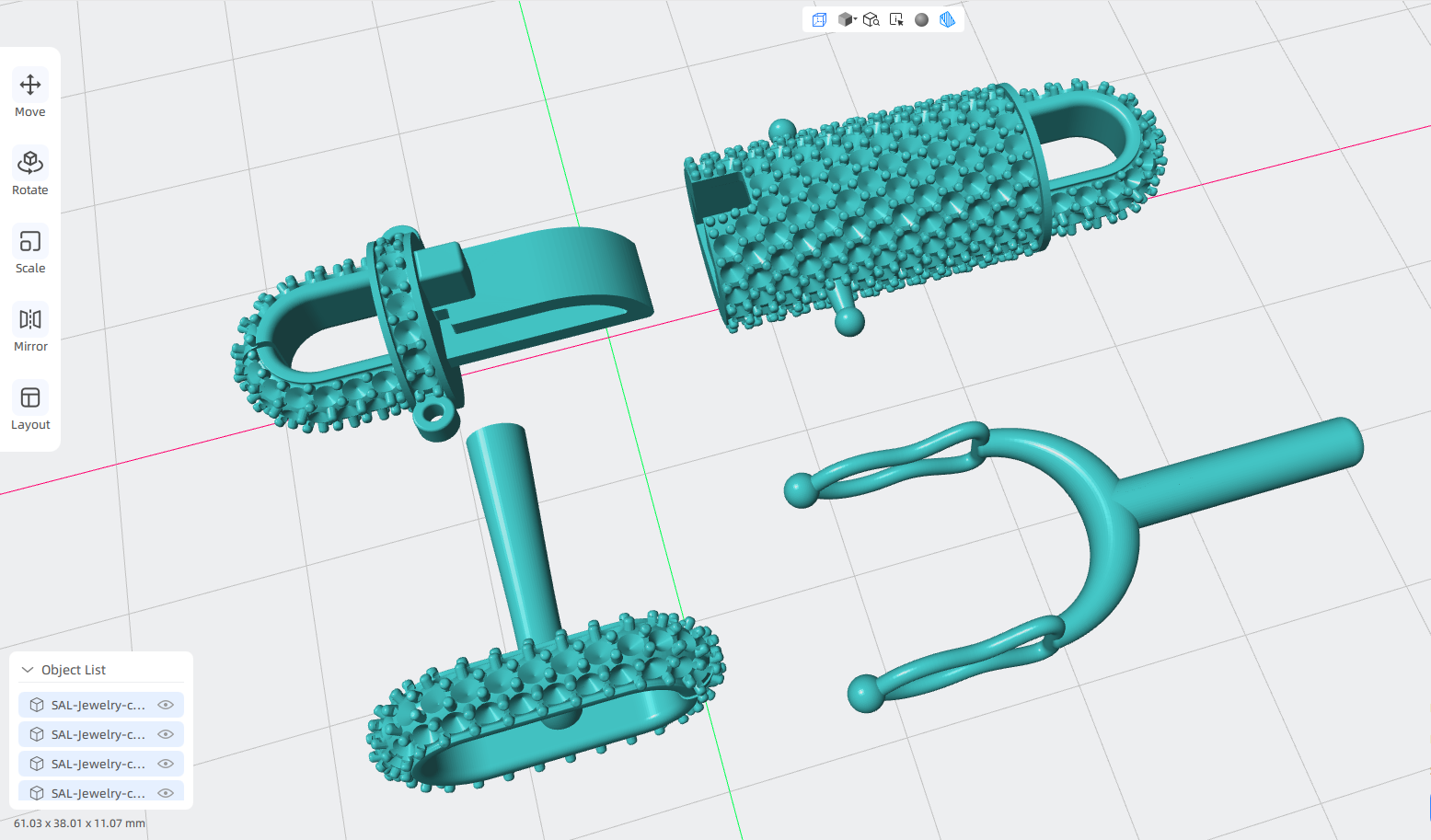Hide the first SAL-Jewelry object

click(166, 705)
